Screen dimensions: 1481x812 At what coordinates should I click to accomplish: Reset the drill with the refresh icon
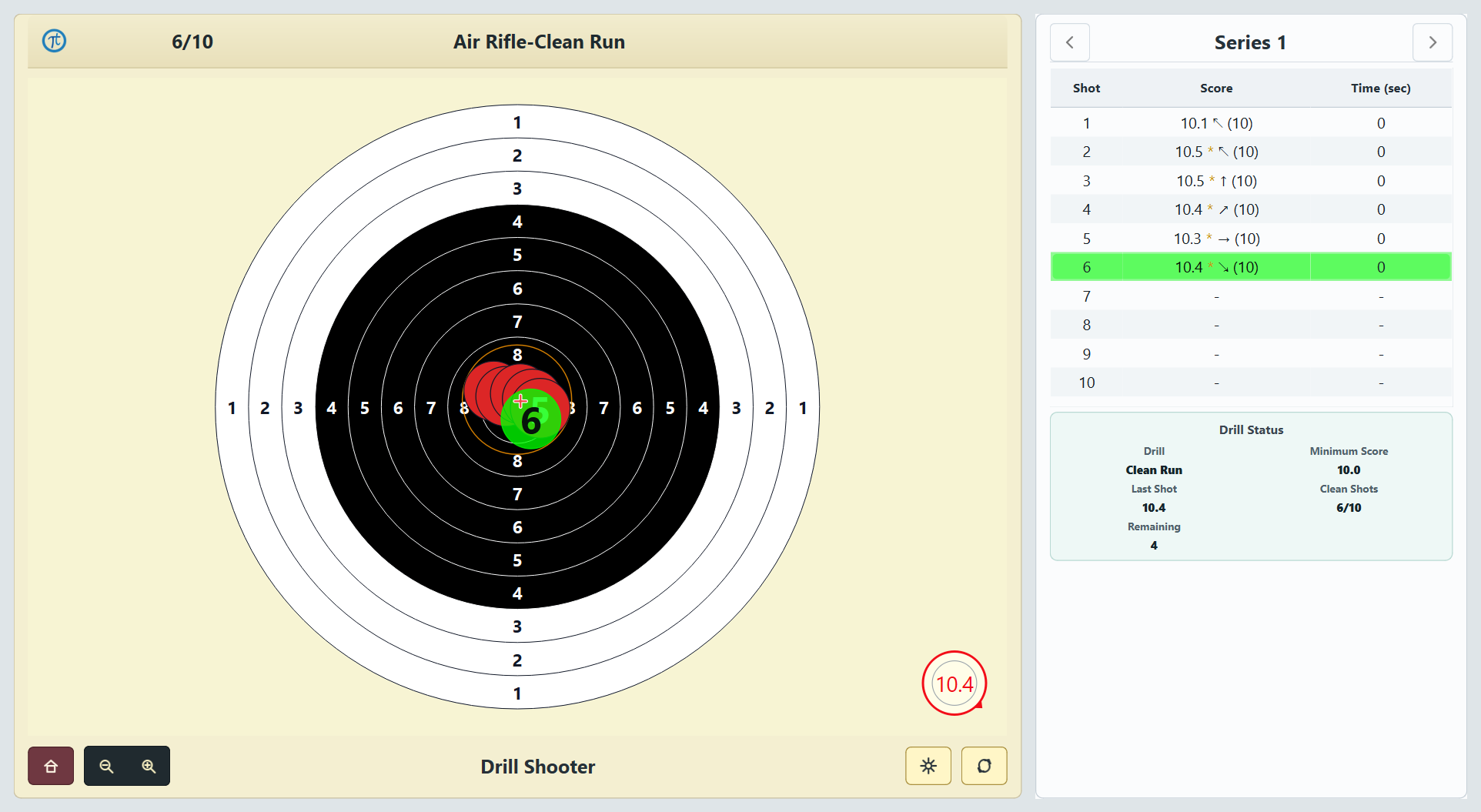pyautogui.click(x=984, y=766)
